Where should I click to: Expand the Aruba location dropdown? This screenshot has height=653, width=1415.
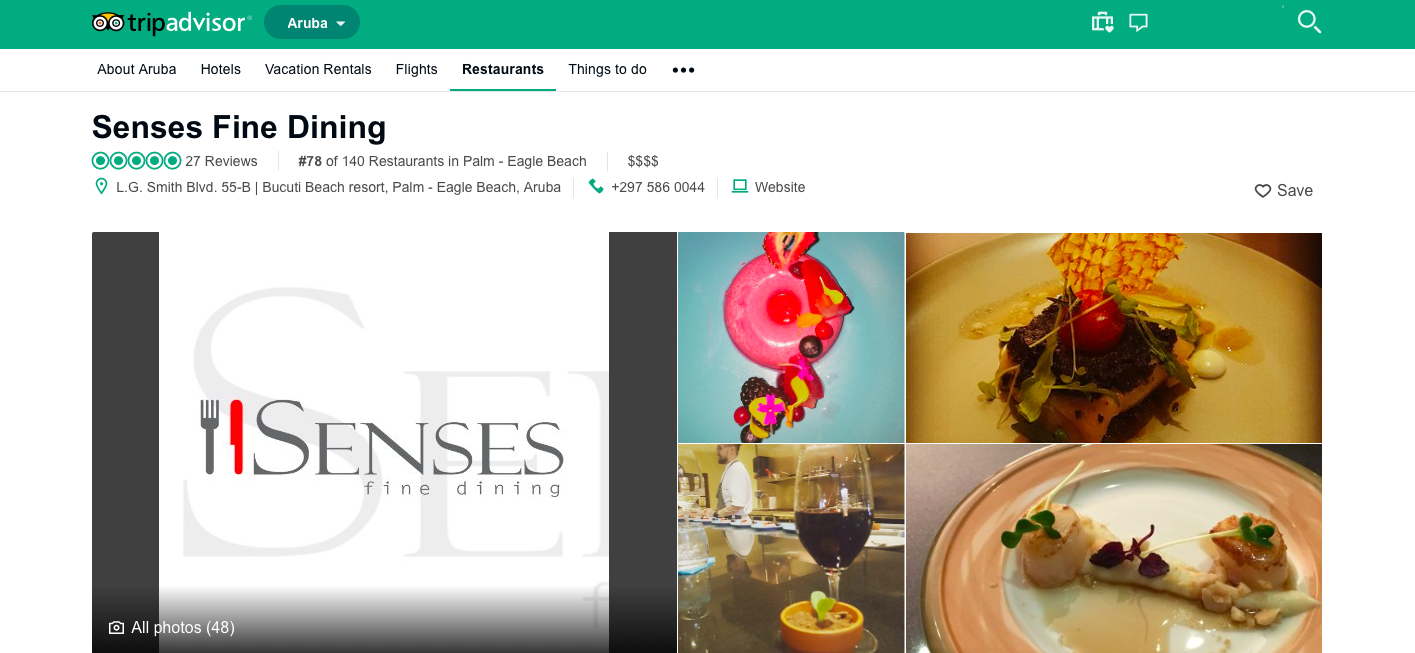click(312, 22)
